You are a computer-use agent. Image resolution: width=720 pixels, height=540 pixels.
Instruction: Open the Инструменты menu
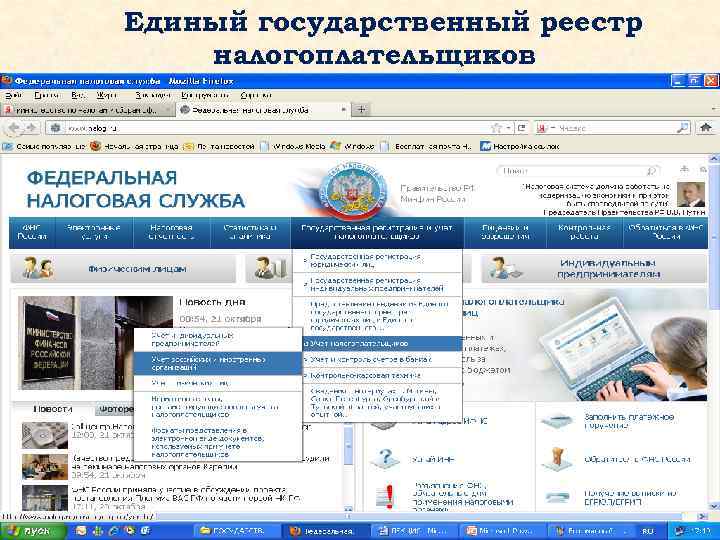coord(204,96)
